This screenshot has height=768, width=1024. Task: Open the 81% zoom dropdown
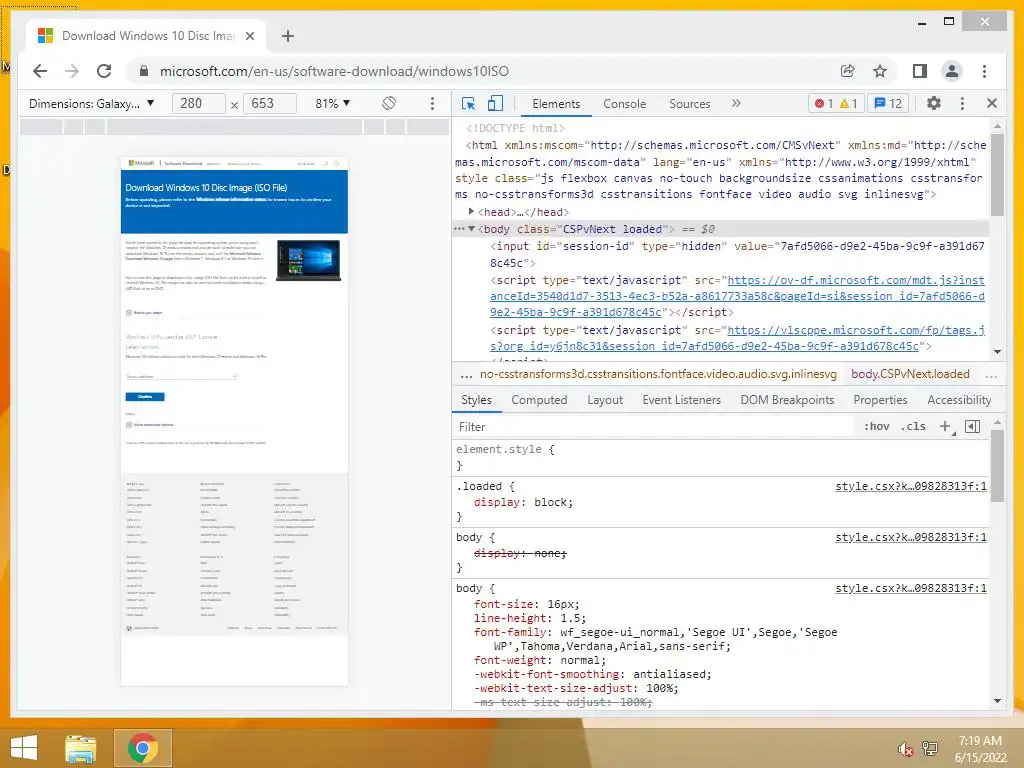pos(332,103)
